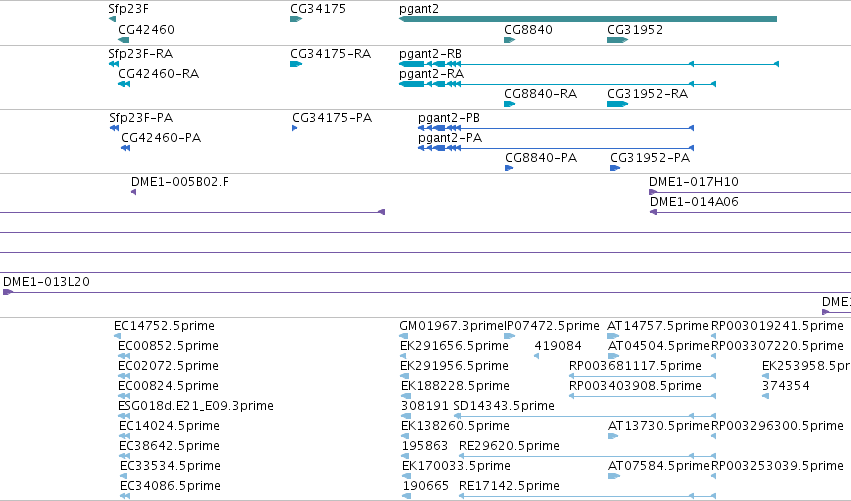
Task: Select the RP003296300.5prime EST label
Action: (x=777, y=426)
